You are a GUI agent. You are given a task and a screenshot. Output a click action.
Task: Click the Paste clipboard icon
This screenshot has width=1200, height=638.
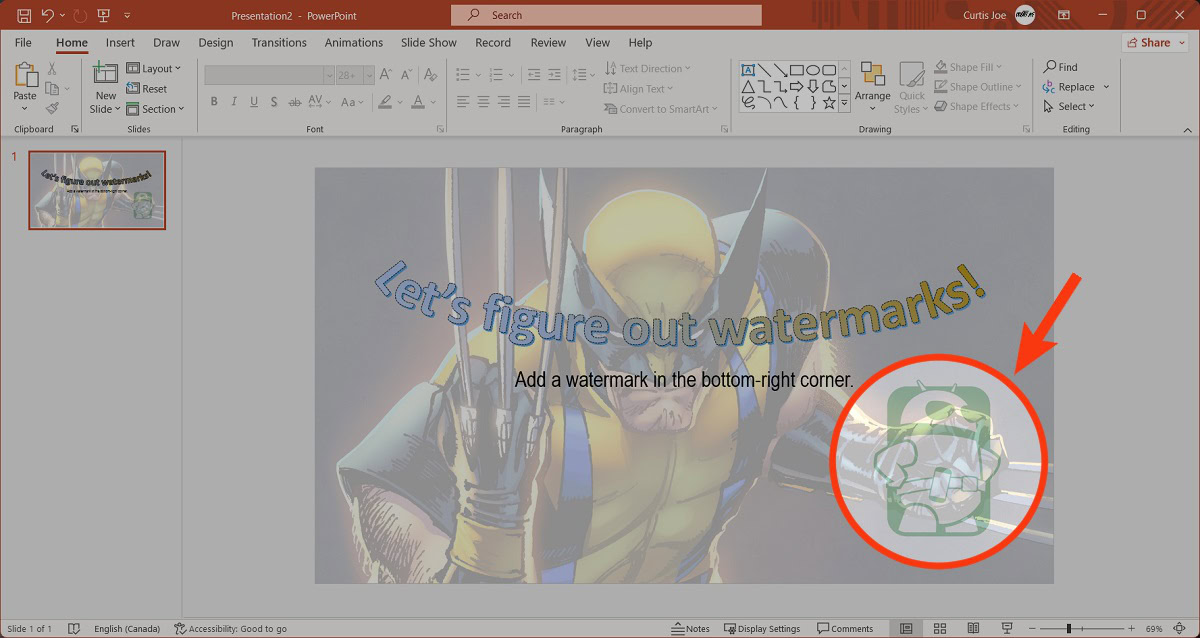25,76
